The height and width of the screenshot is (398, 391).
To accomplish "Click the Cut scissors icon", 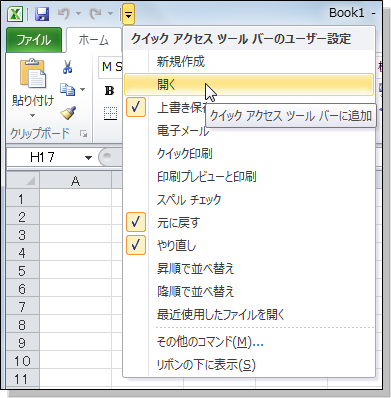I will (68, 67).
